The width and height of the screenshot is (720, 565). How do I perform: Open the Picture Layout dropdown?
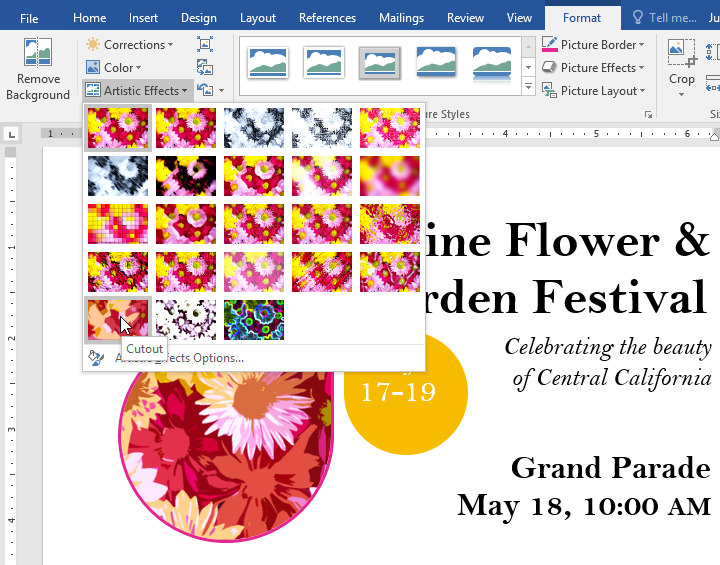point(594,90)
